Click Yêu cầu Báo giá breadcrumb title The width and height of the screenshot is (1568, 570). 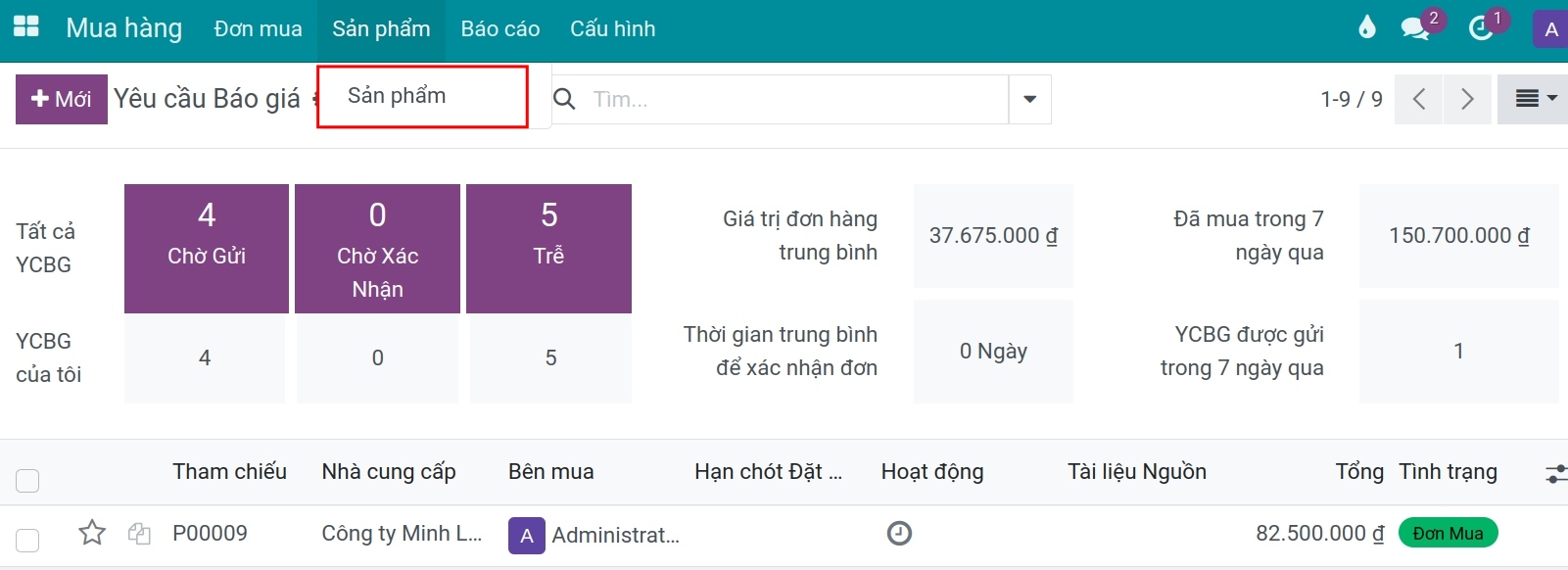click(207, 99)
